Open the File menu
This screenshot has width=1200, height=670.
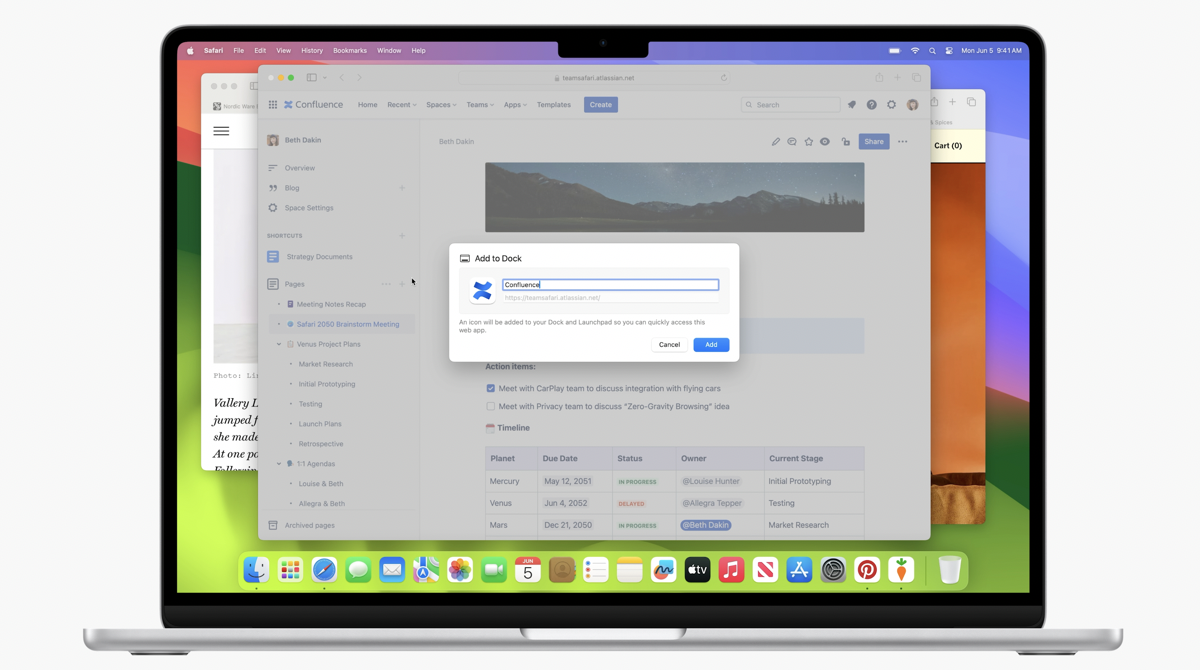[x=238, y=50]
